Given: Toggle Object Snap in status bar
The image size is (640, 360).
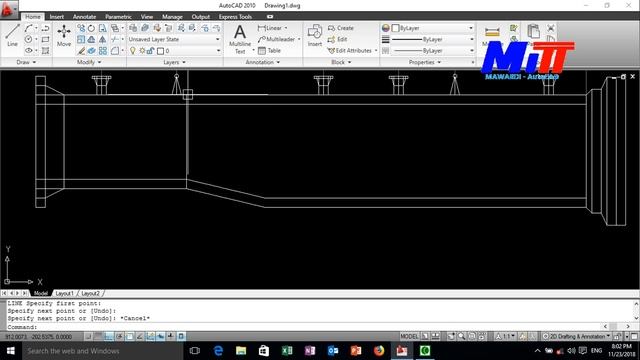Looking at the screenshot, I should point(129,336).
